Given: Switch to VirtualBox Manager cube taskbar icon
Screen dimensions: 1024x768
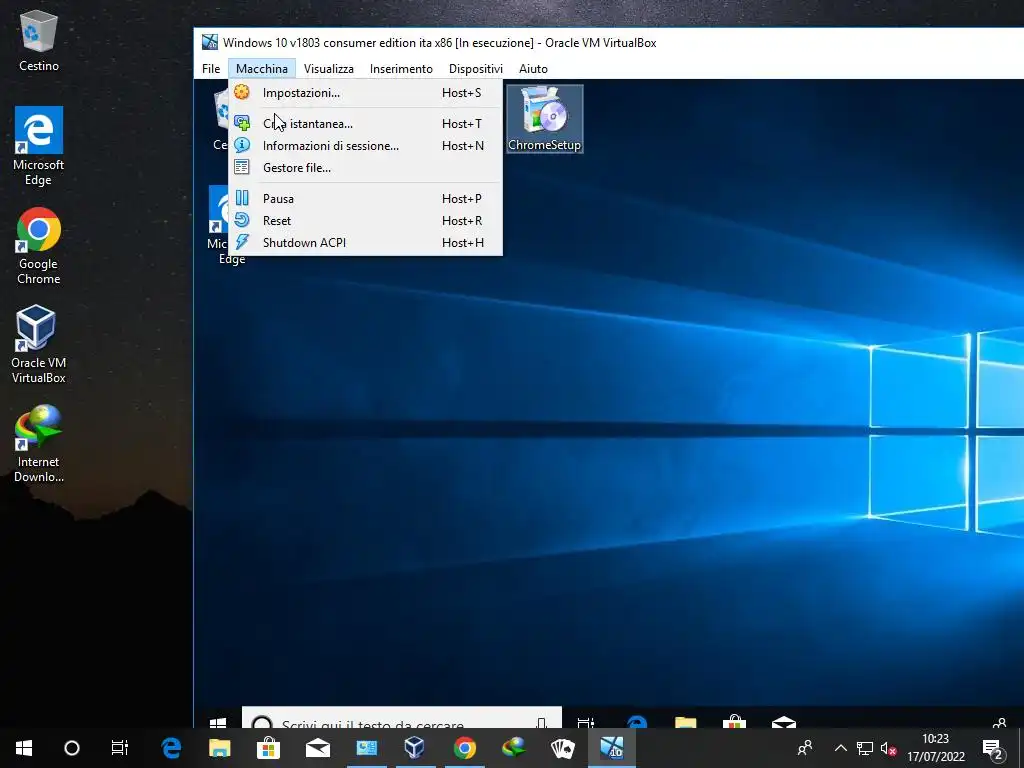Looking at the screenshot, I should [415, 748].
